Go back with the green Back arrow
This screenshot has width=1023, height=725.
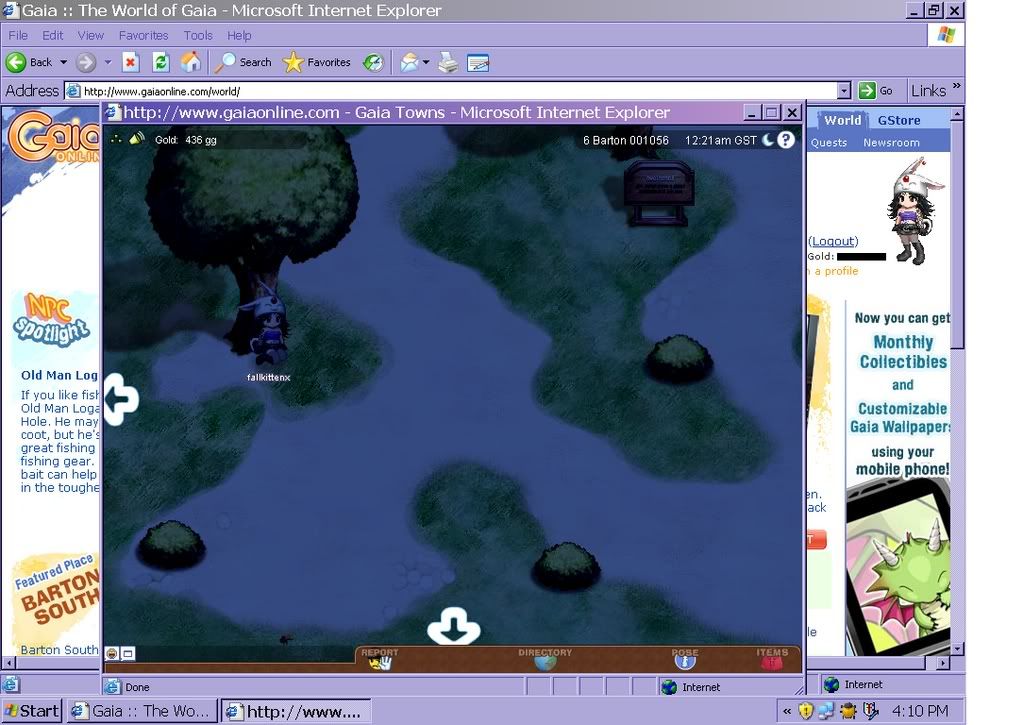pos(29,63)
